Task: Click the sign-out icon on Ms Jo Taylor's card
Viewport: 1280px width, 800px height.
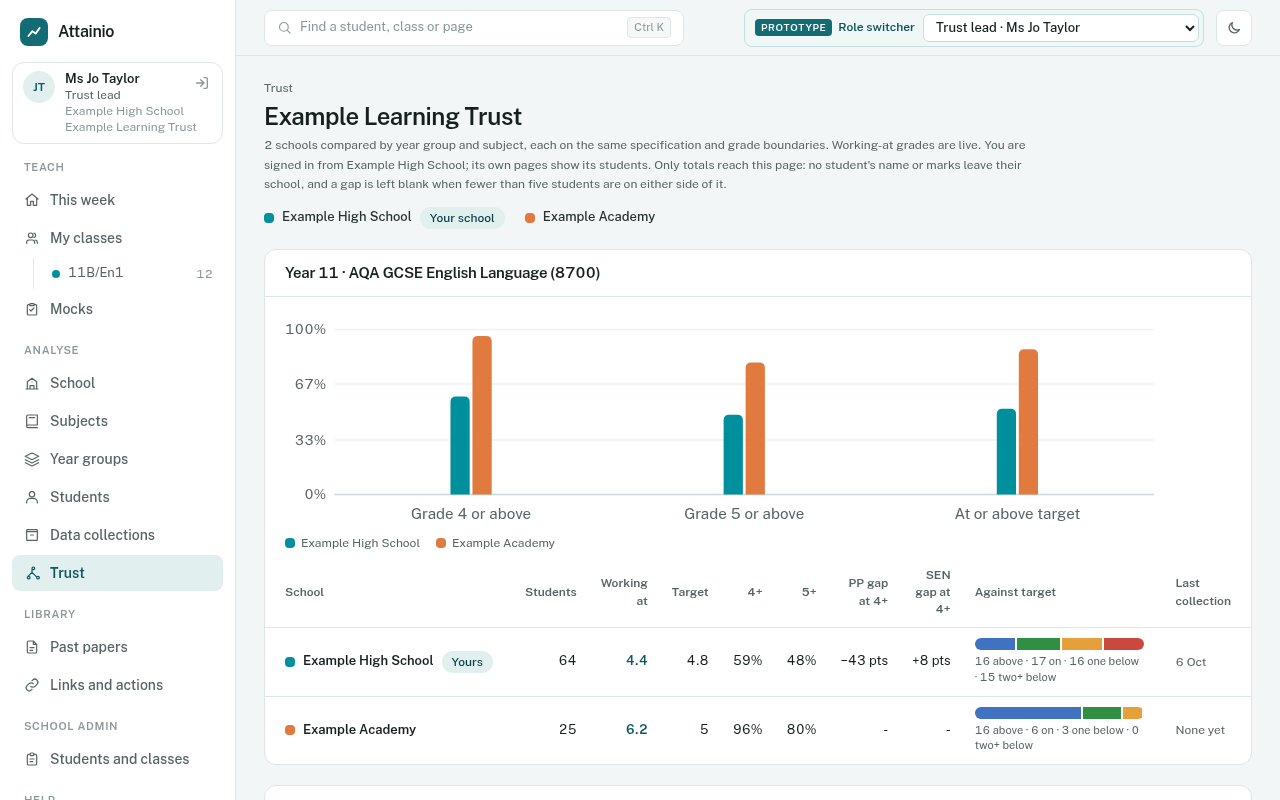Action: click(202, 83)
